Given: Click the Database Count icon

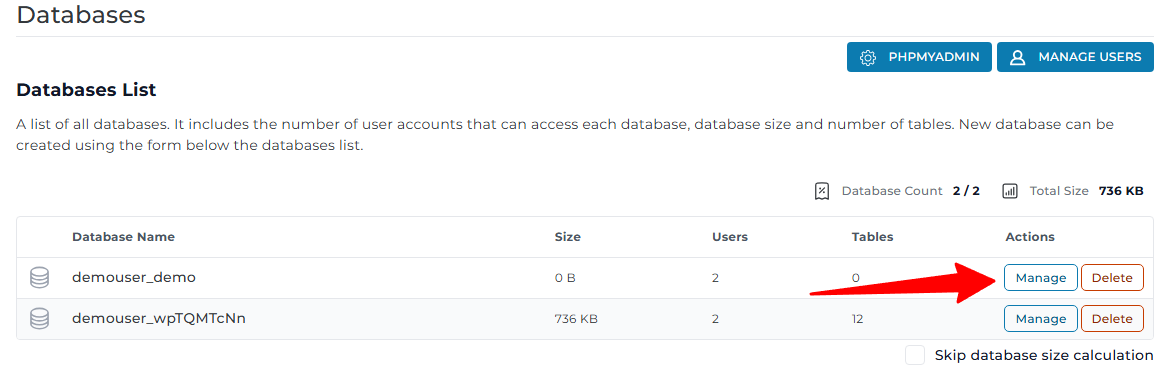Looking at the screenshot, I should (821, 191).
